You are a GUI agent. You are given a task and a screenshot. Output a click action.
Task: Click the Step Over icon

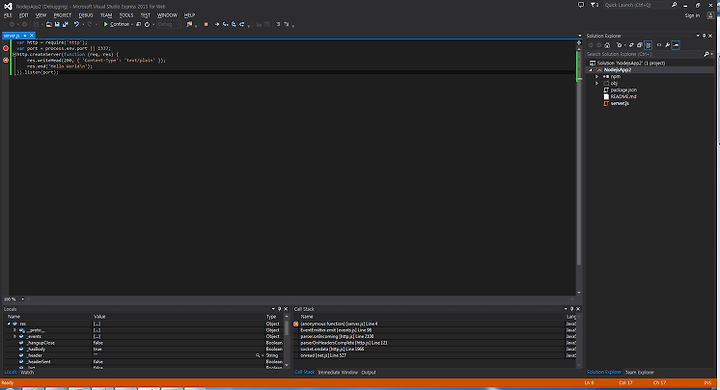point(234,24)
